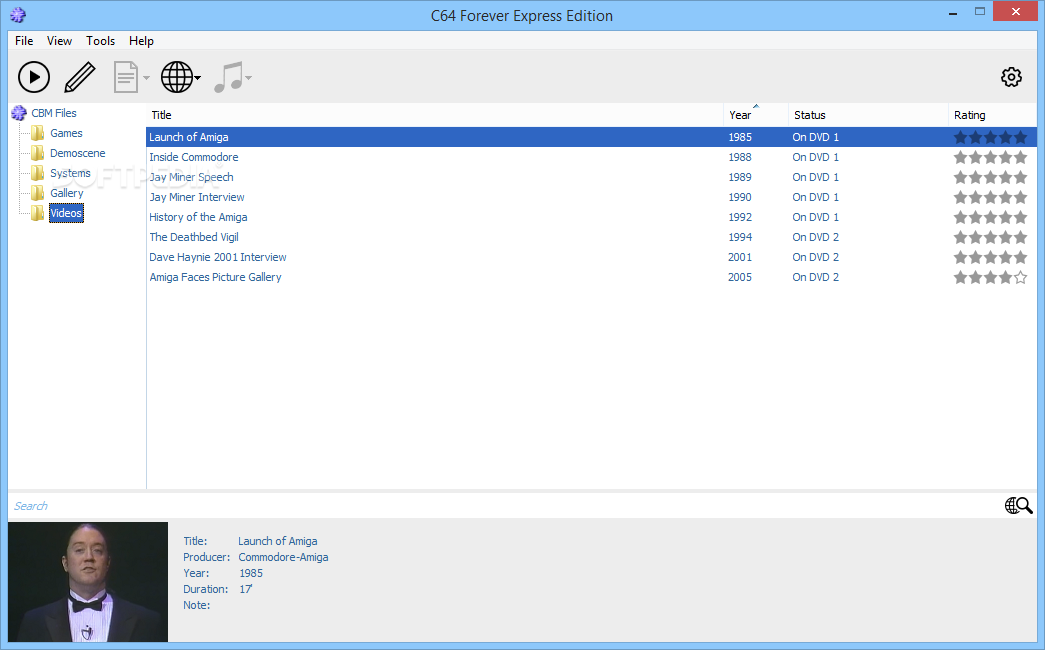Select Dave Haynie 2001 Interview video
This screenshot has width=1045, height=650.
click(217, 257)
